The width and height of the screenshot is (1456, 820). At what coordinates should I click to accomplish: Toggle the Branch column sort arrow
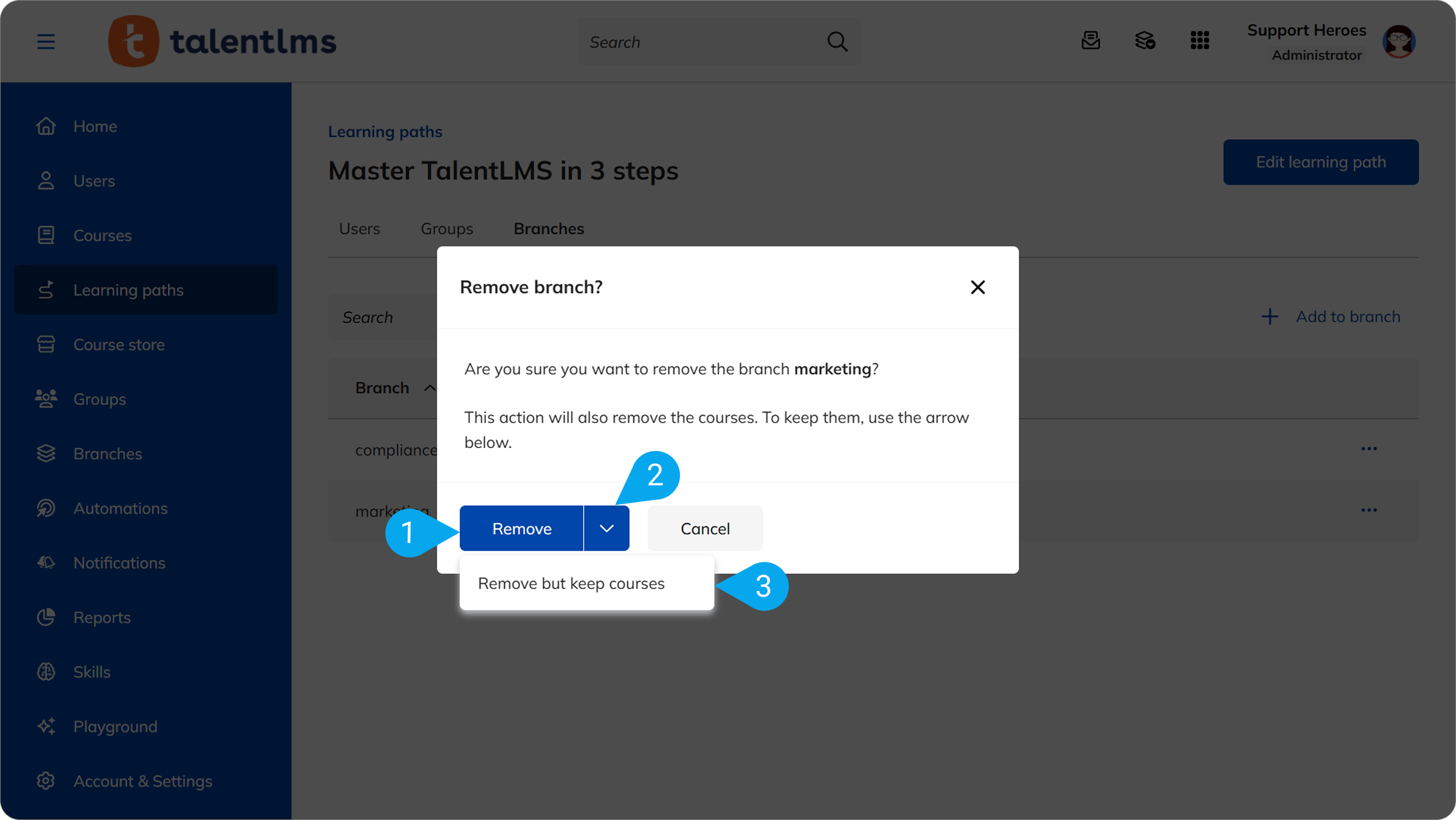[430, 388]
